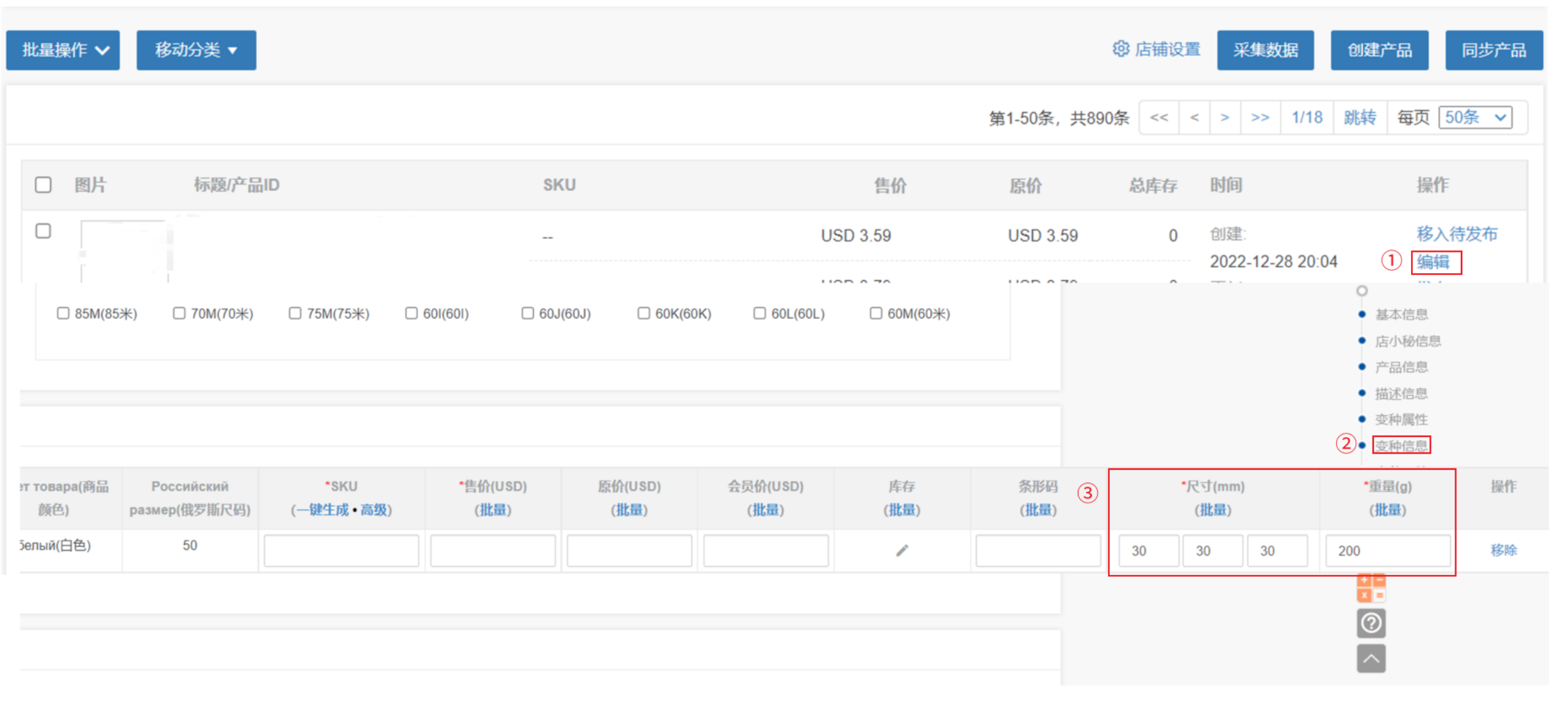This screenshot has height=703, width=1568.
Task: Check the select-all checkbox in table header
Action: pyautogui.click(x=43, y=185)
